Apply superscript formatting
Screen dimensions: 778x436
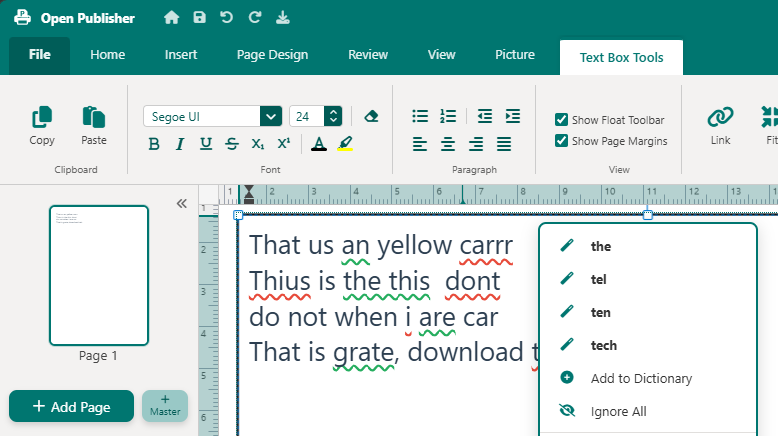point(283,144)
